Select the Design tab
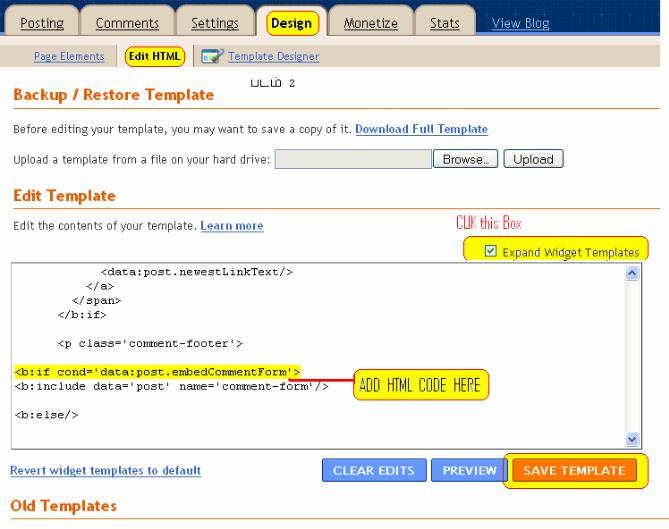The height and width of the screenshot is (529, 669). click(292, 23)
